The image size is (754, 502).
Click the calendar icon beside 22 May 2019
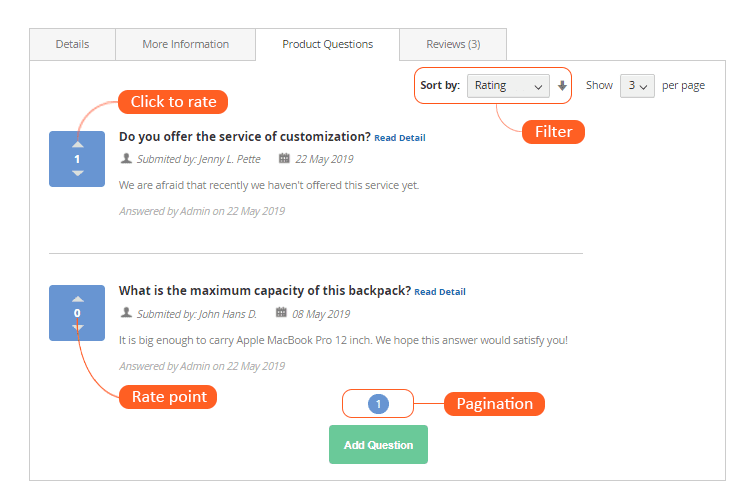pos(284,158)
